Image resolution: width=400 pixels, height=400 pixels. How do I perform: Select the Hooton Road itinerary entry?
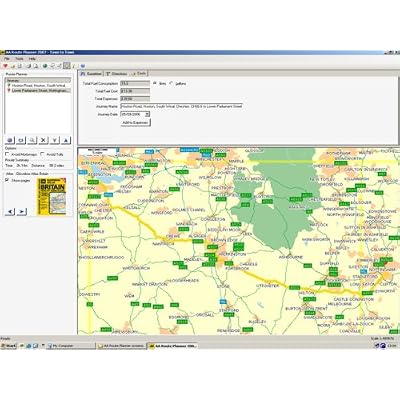[38, 86]
